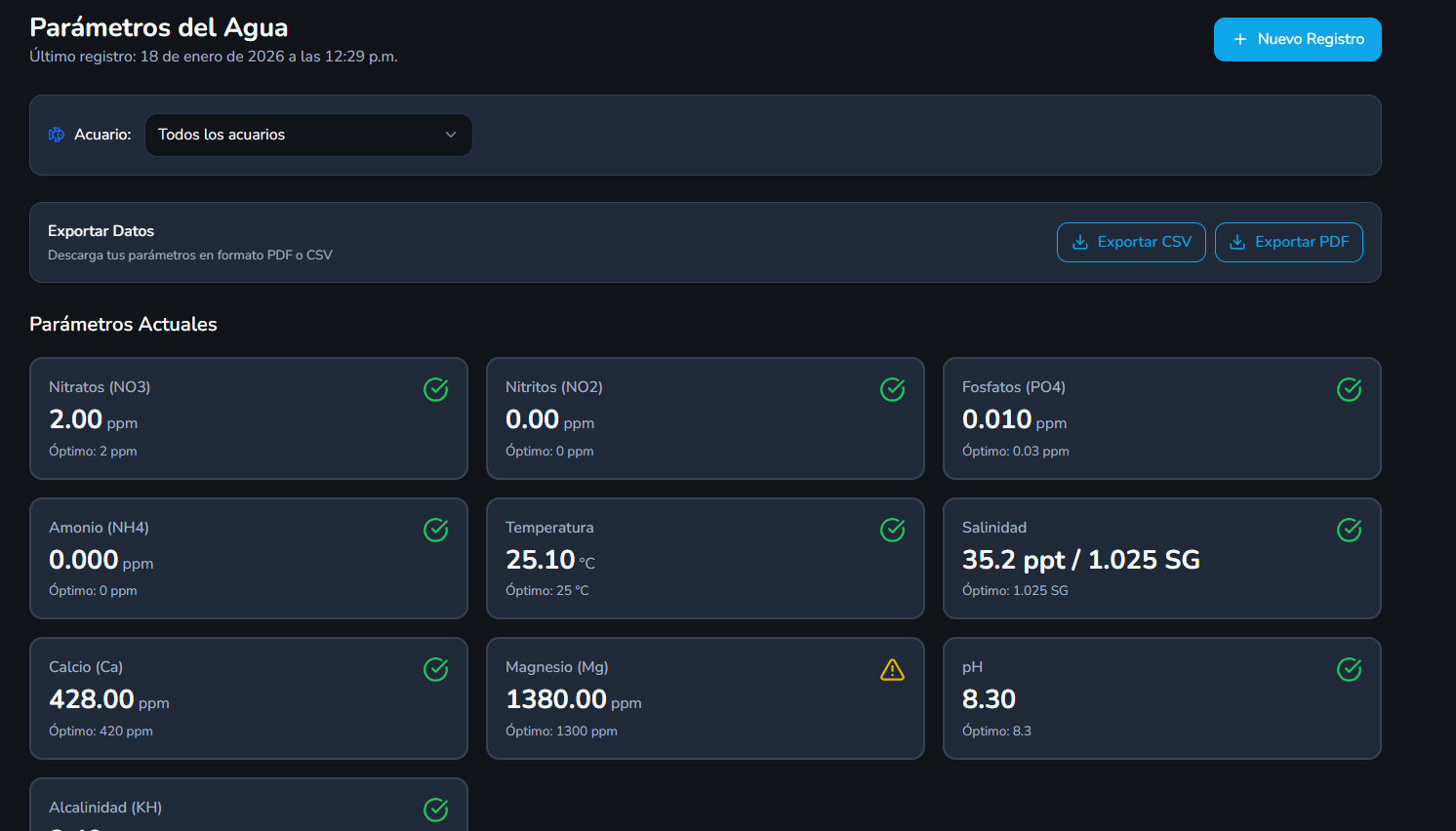This screenshot has height=831, width=1456.
Task: Click the Último registro date line
Action: pyautogui.click(x=214, y=57)
